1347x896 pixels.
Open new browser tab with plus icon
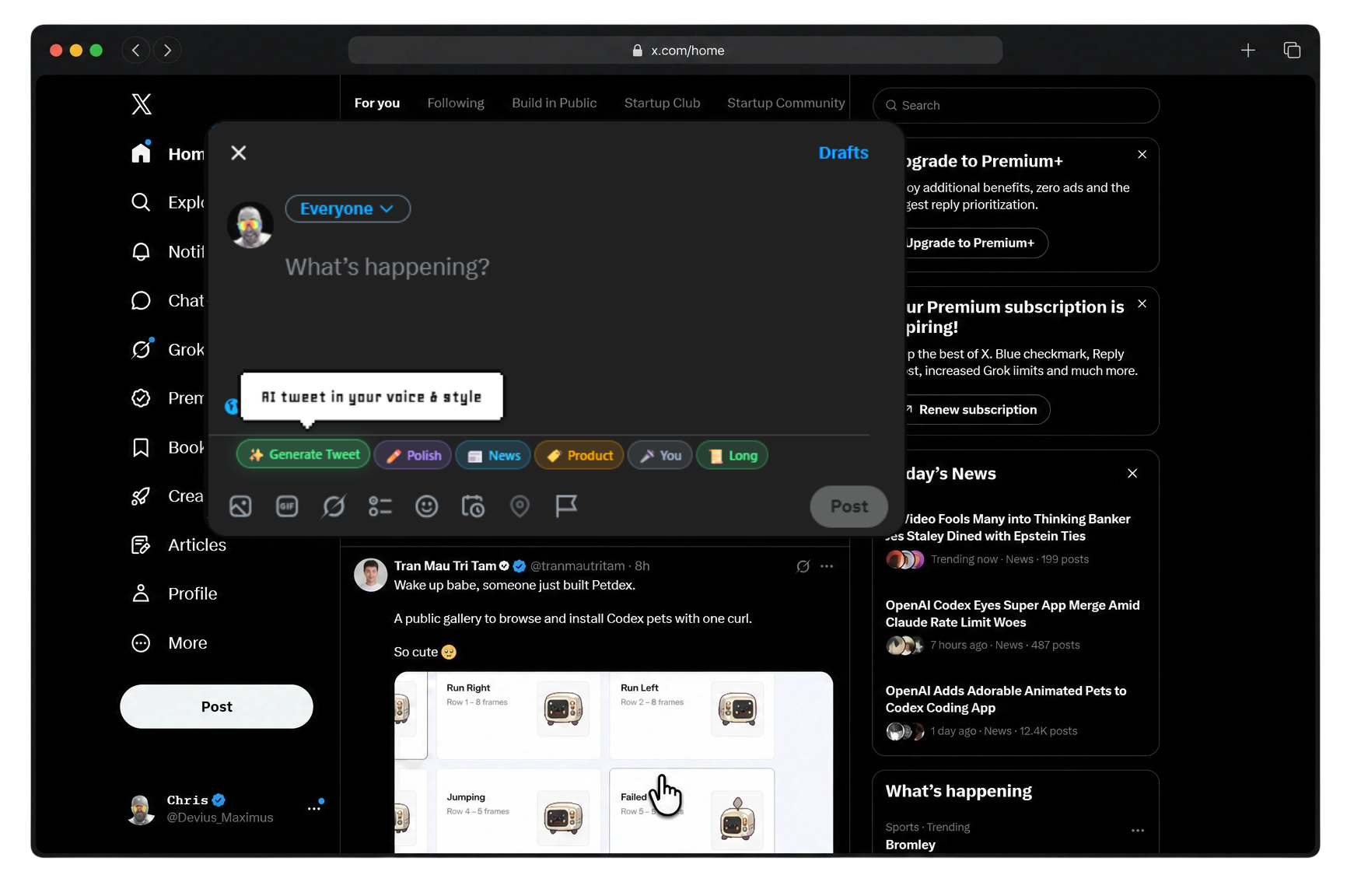point(1247,50)
